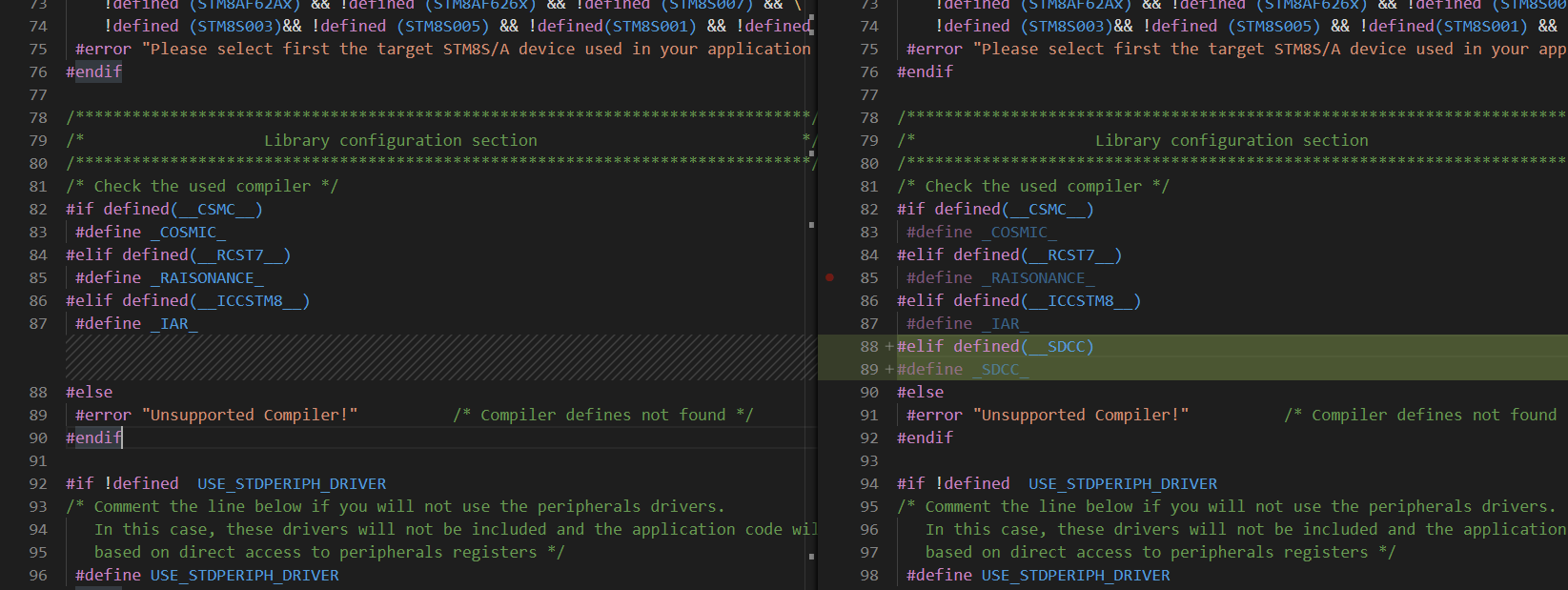Viewport: 1568px width, 590px height.
Task: Click the left pane scrollbar marker near line 83
Action: pos(811,225)
